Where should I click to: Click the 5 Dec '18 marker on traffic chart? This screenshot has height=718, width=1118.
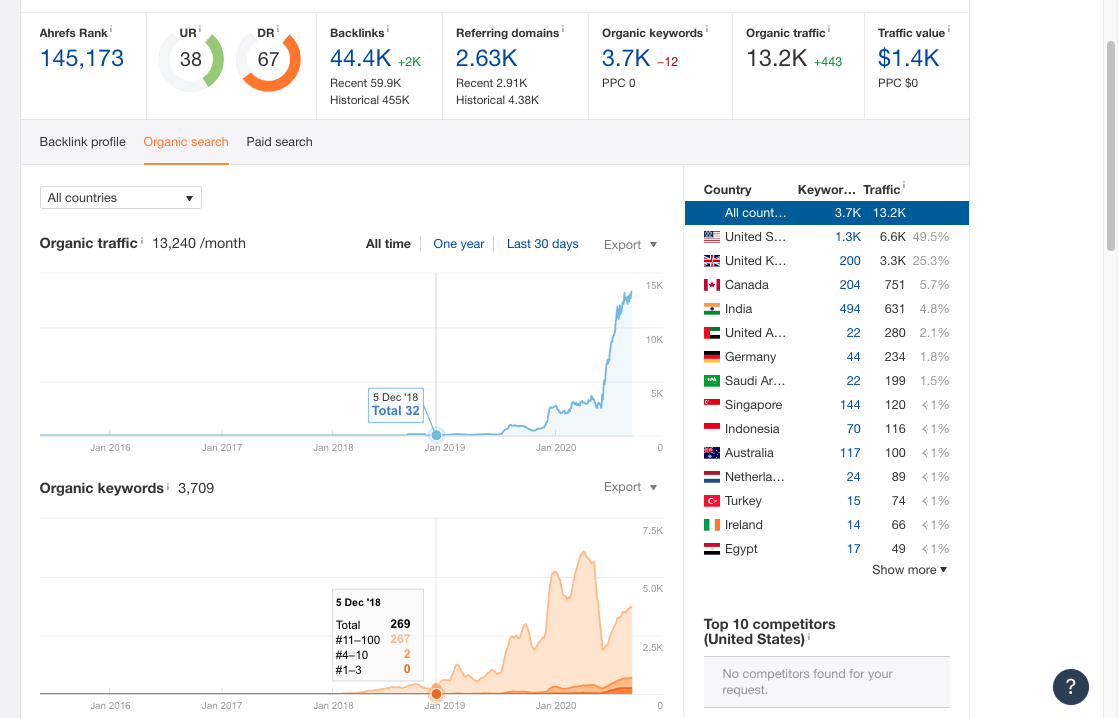click(x=437, y=435)
